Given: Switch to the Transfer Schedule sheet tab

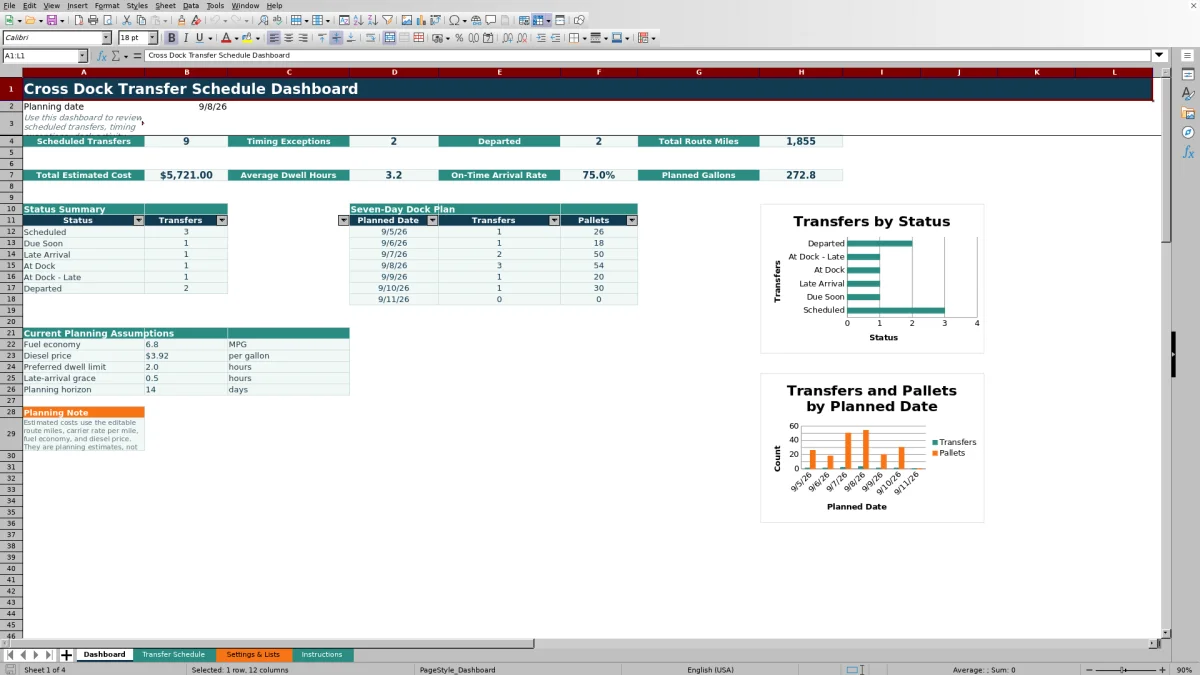Looking at the screenshot, I should (173, 655).
